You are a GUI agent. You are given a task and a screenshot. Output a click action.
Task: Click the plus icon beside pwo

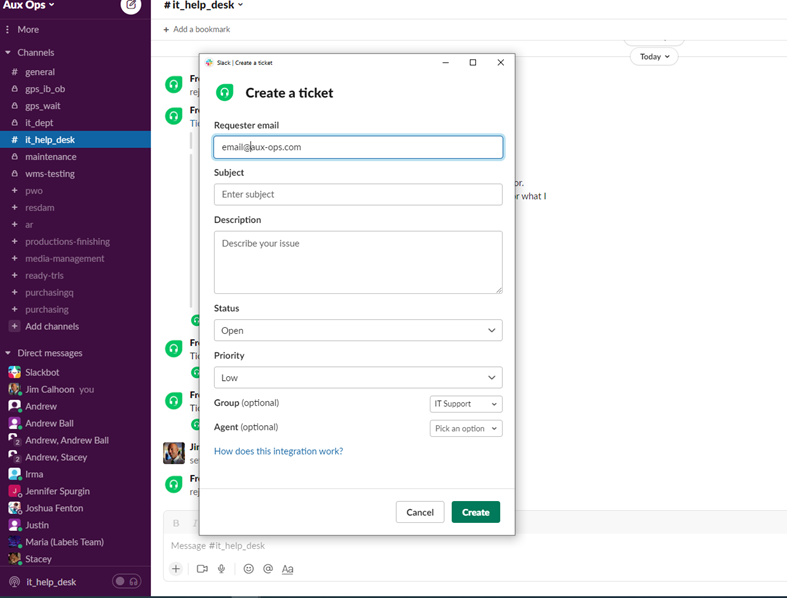tap(15, 191)
